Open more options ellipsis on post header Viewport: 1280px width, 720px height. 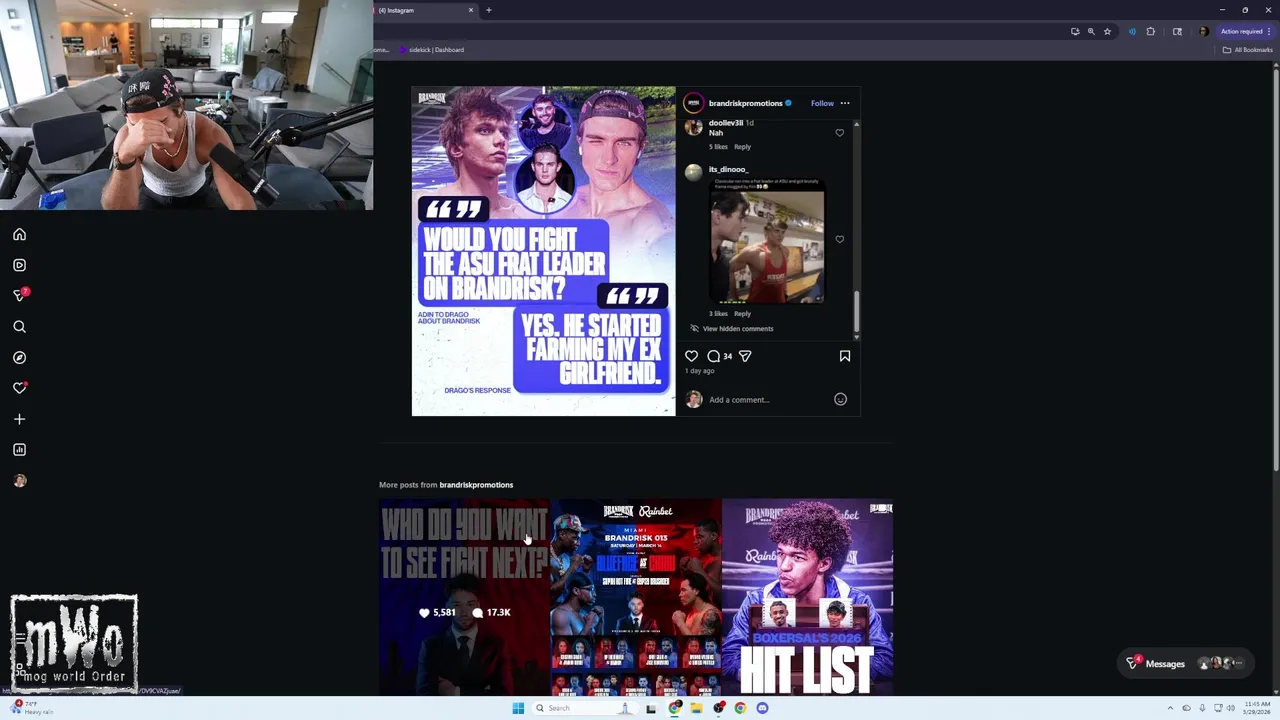pos(845,103)
